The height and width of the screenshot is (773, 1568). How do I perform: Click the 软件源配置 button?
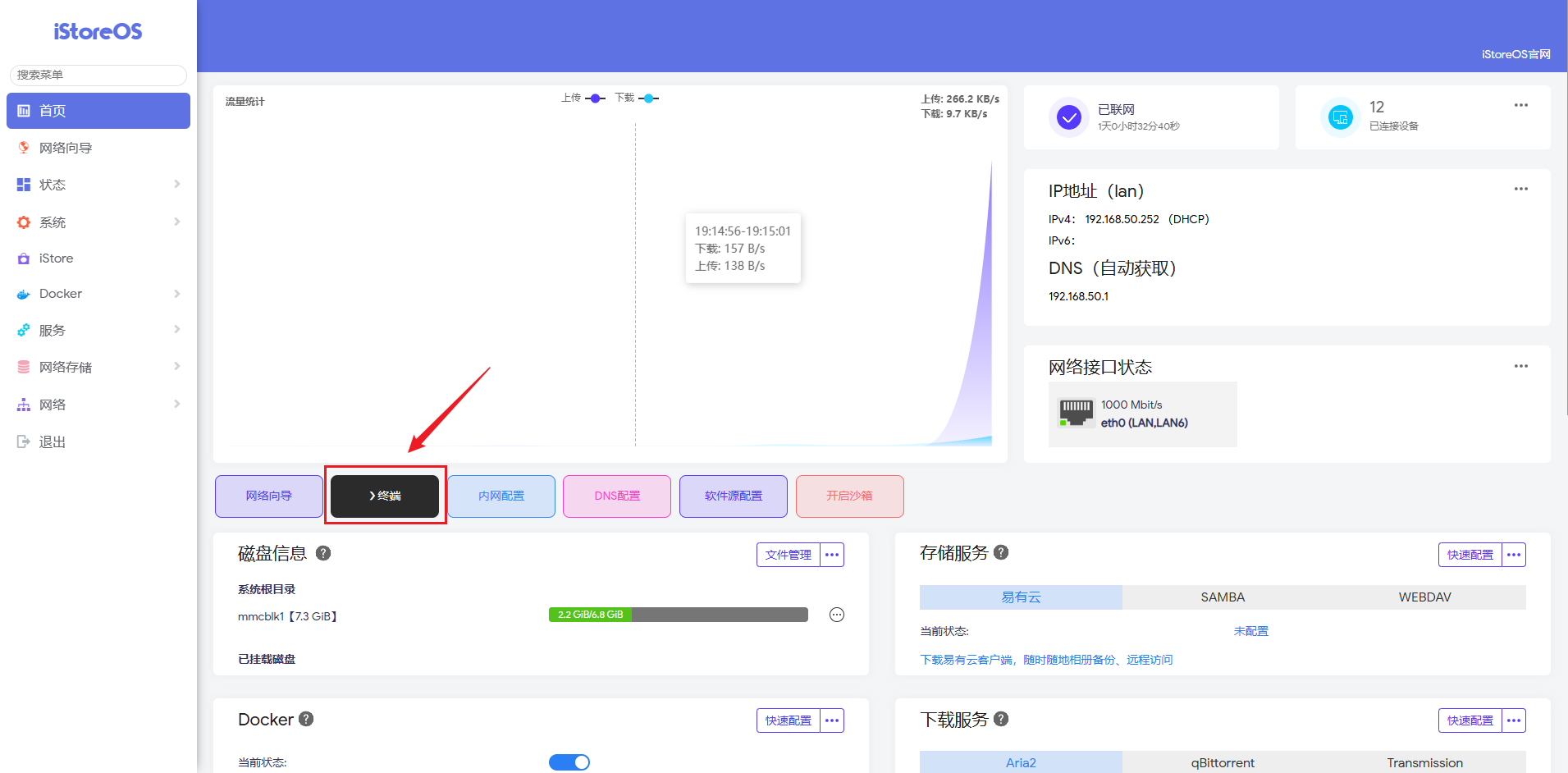point(734,496)
